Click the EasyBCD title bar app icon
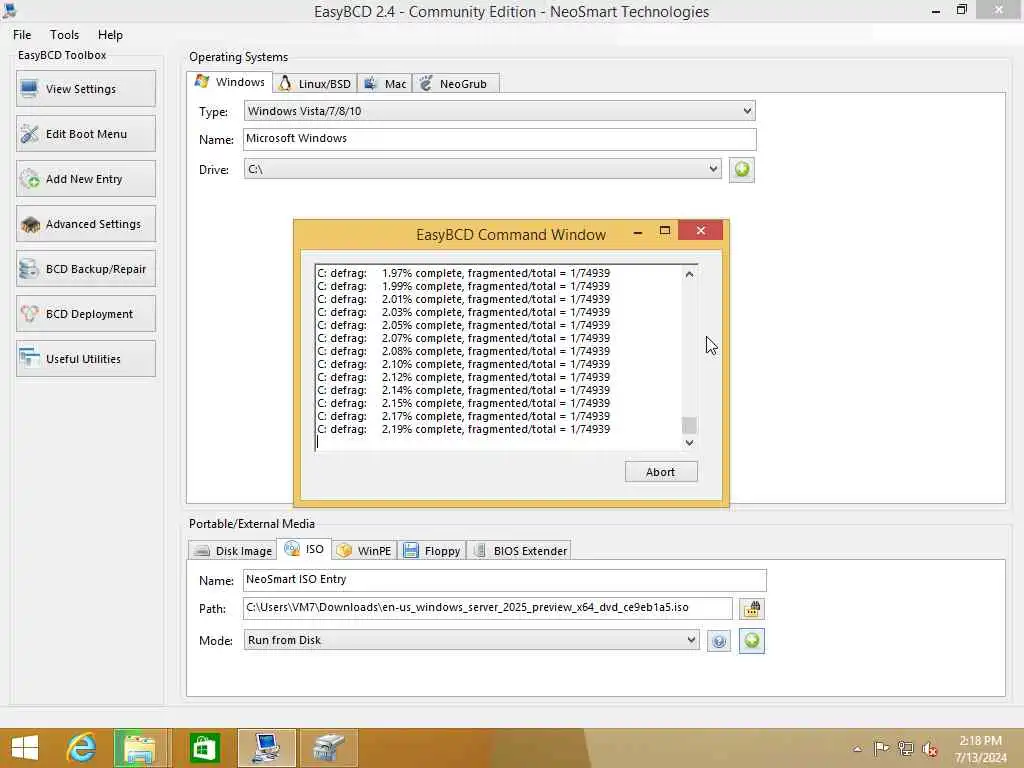1024x768 pixels. tap(10, 10)
